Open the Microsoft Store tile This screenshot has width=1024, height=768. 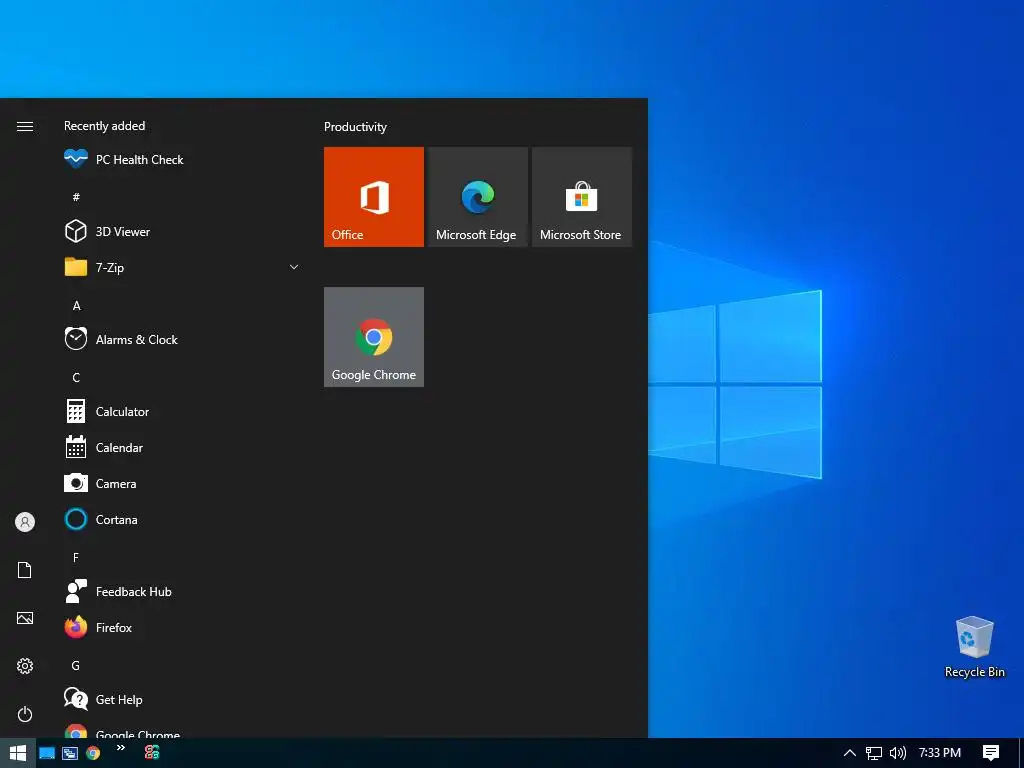[582, 197]
